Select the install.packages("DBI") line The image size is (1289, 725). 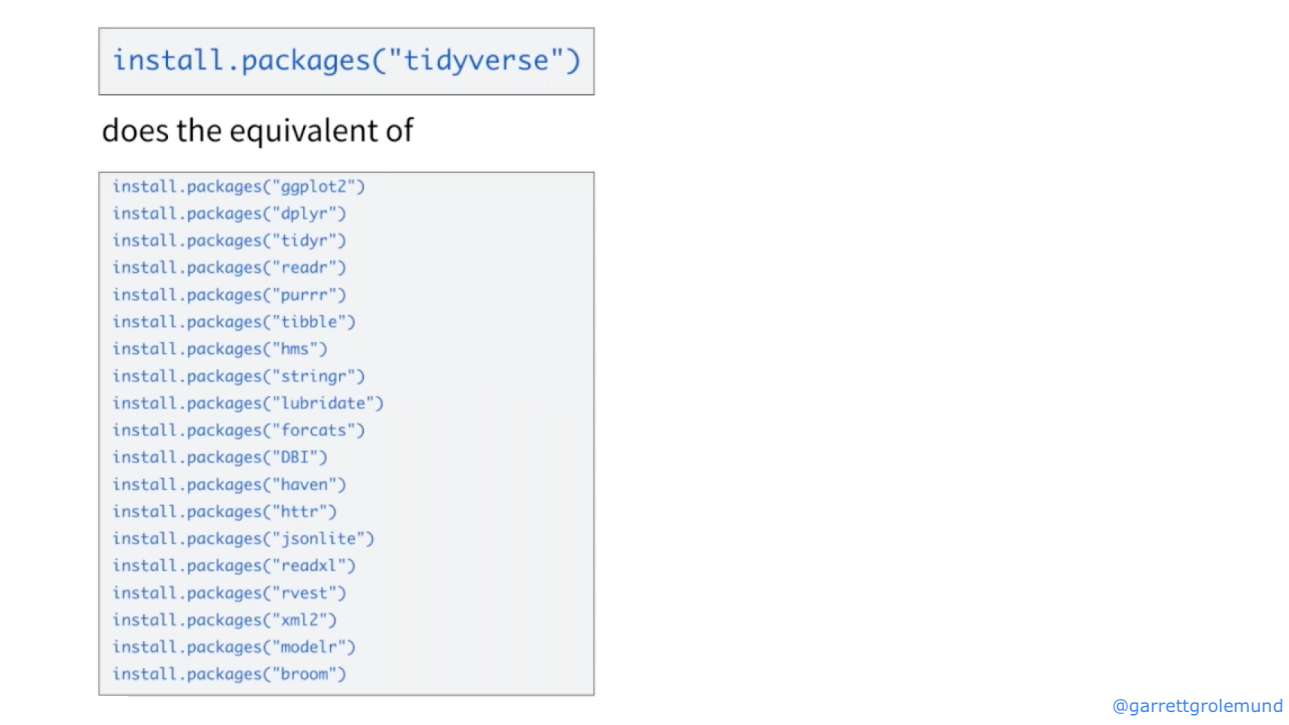pyautogui.click(x=220, y=457)
